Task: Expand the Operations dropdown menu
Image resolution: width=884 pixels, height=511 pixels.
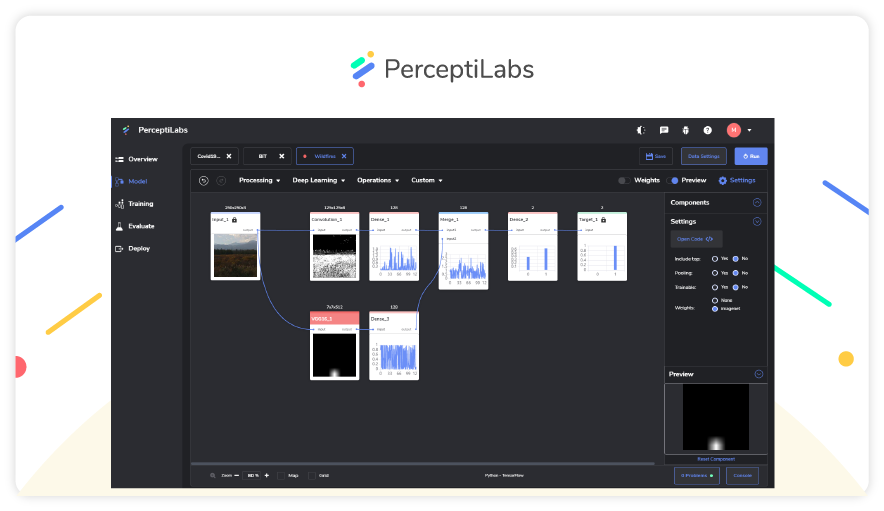Action: click(378, 181)
